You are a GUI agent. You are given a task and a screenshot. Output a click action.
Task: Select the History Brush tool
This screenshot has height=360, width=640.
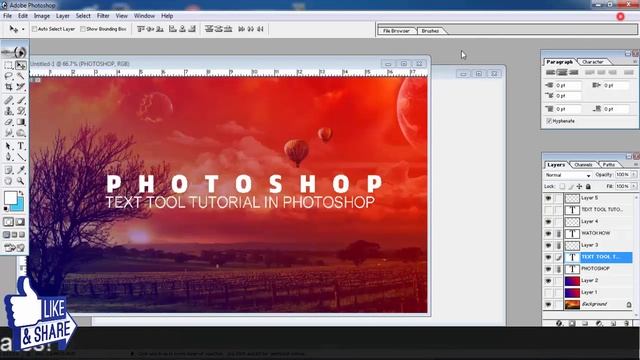[20, 111]
